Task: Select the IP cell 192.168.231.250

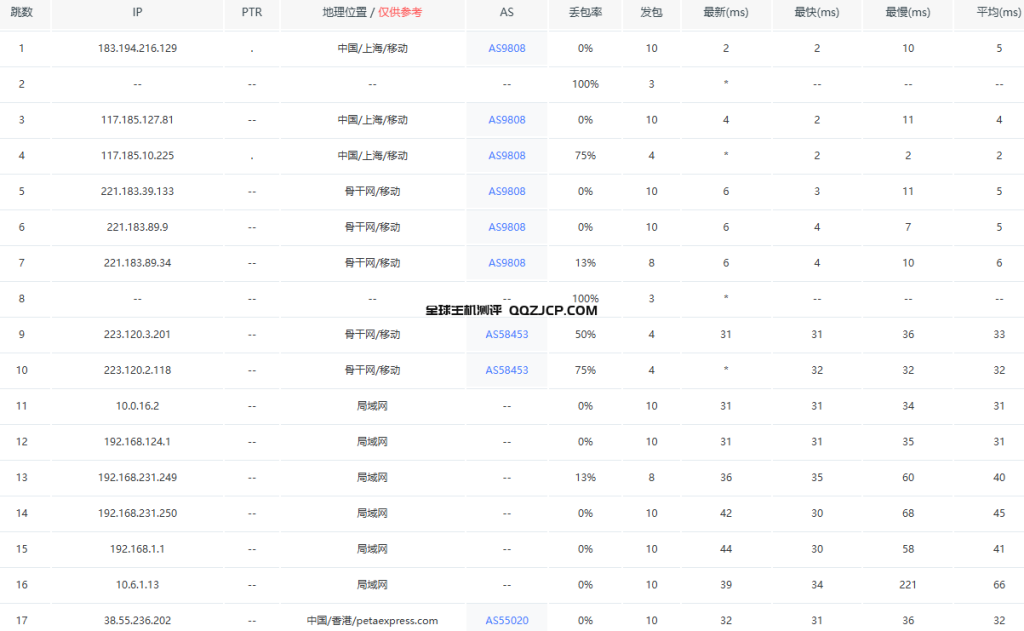Action: coord(137,513)
